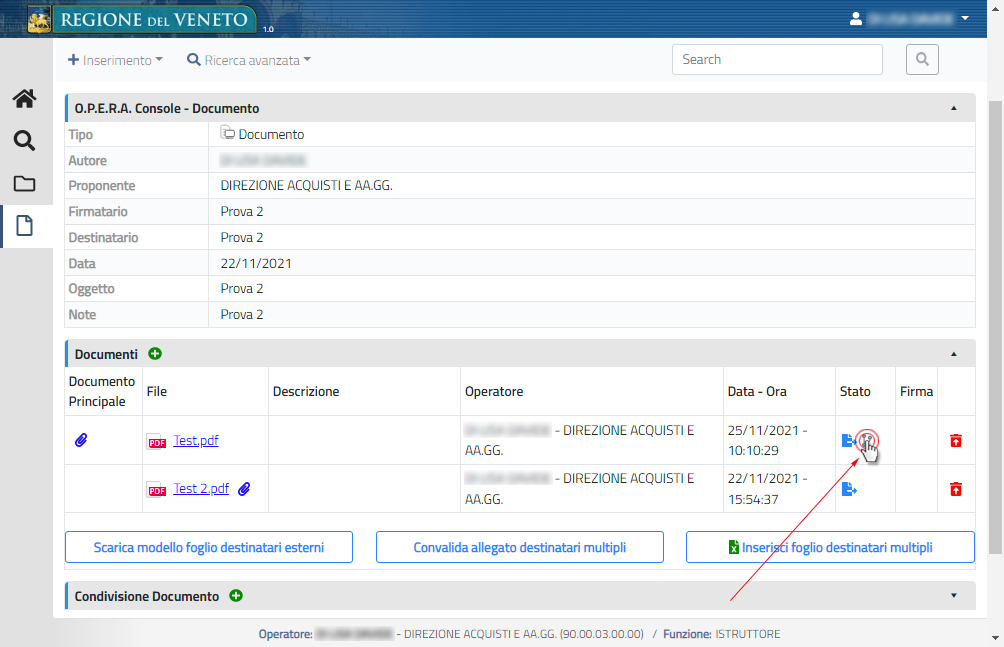The height and width of the screenshot is (647, 1004).
Task: Open the Inserimento dropdown menu
Action: [x=115, y=60]
